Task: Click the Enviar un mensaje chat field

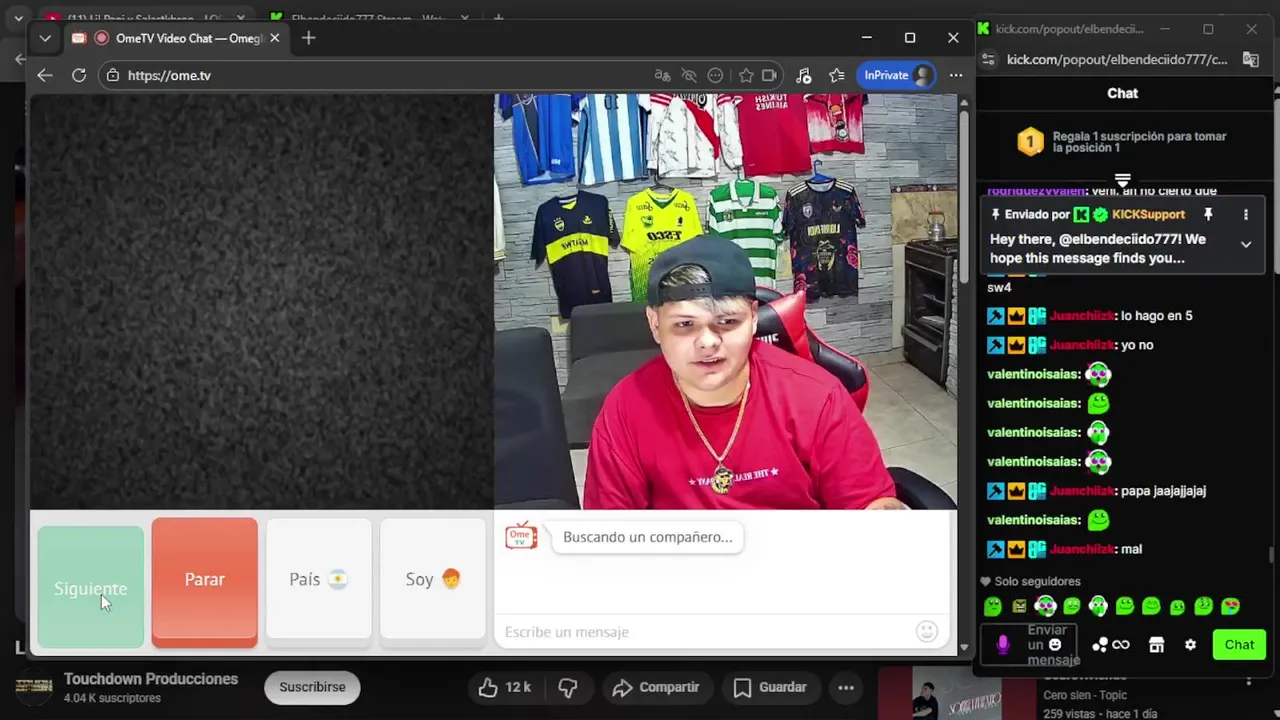Action: 1030,645
